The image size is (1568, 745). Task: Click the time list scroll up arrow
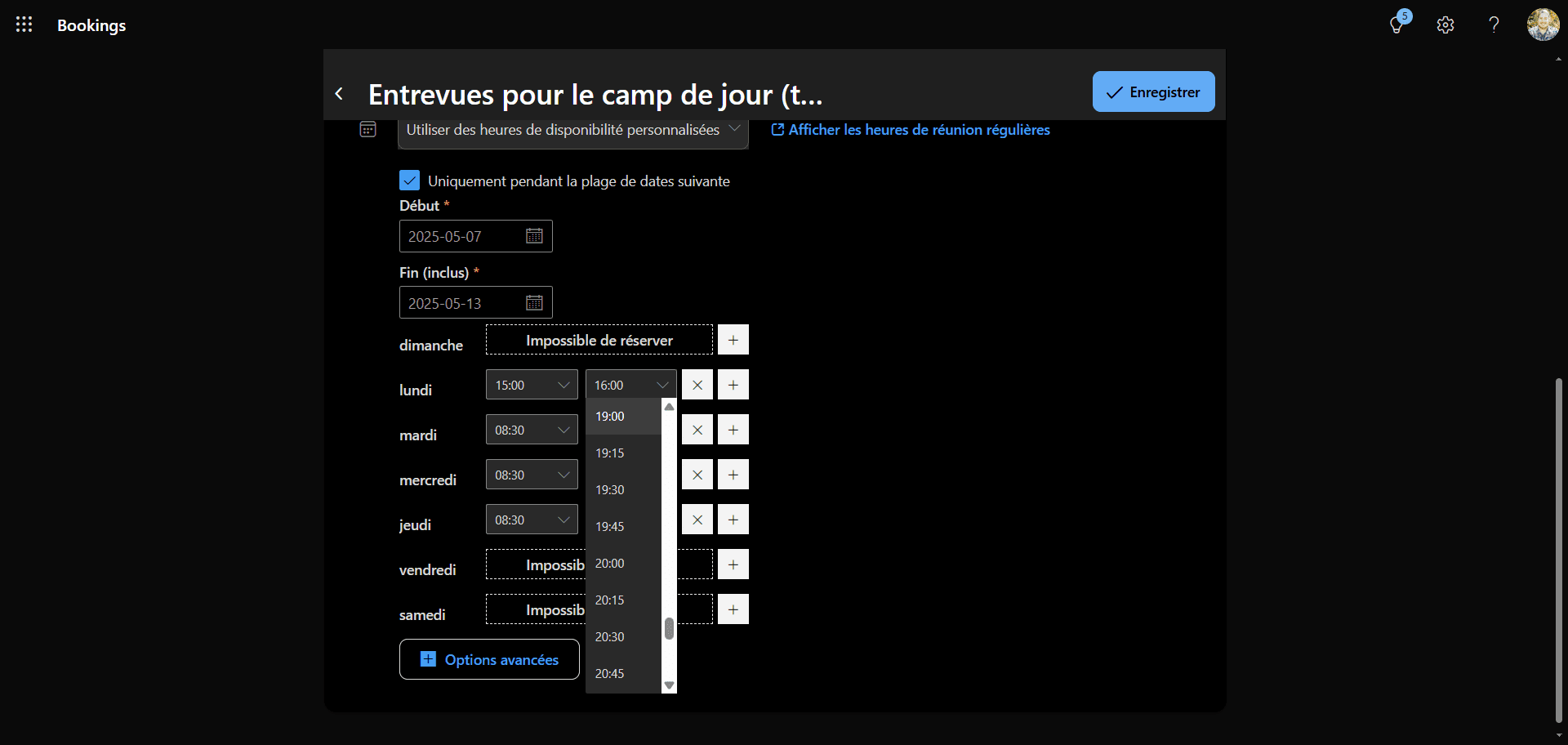point(669,406)
